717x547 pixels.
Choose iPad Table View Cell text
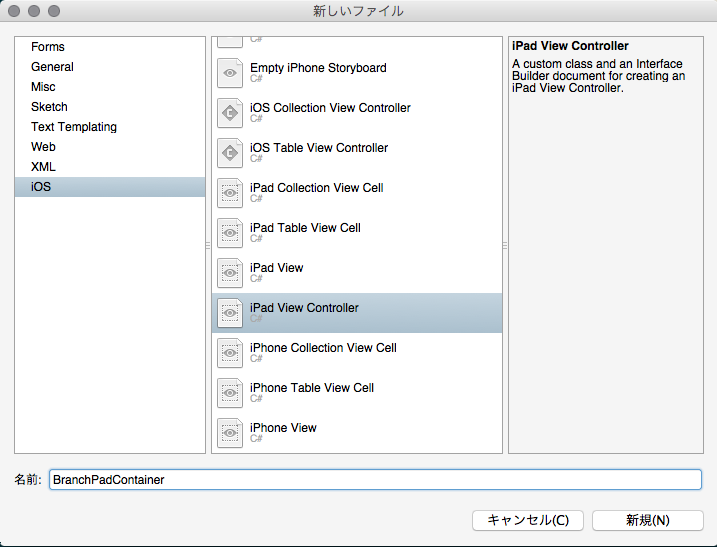click(305, 228)
